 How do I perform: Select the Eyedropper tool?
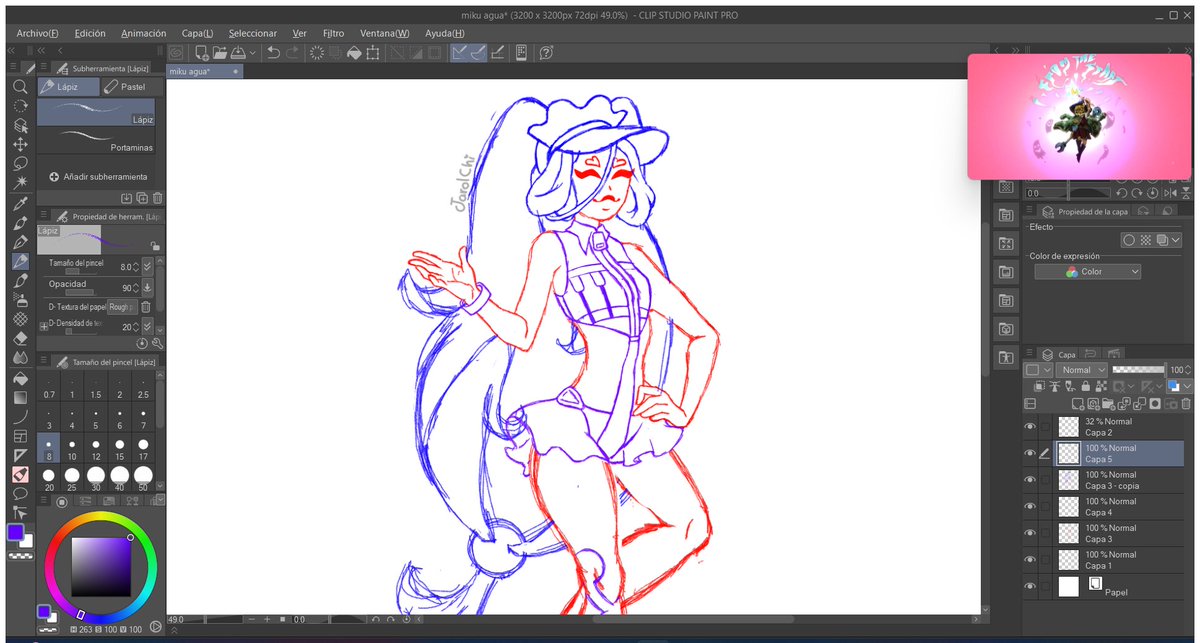pos(19,203)
